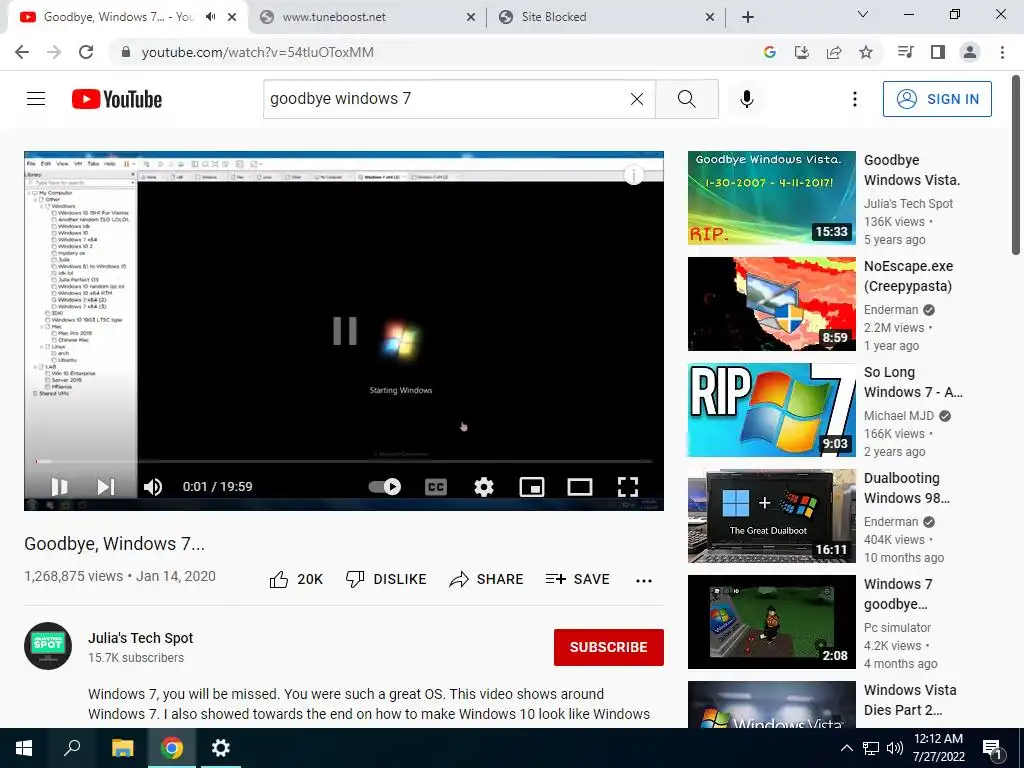This screenshot has width=1024, height=768.
Task: Subscribe to Julia's Tech Spot
Action: 609,647
